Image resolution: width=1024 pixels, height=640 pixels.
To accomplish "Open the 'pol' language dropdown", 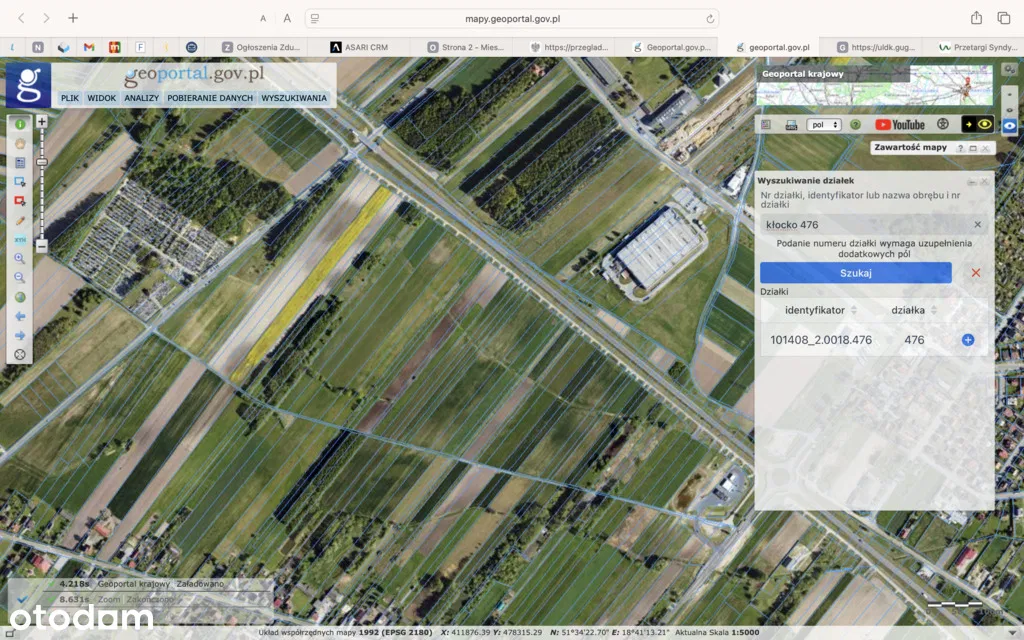I will pyautogui.click(x=825, y=125).
